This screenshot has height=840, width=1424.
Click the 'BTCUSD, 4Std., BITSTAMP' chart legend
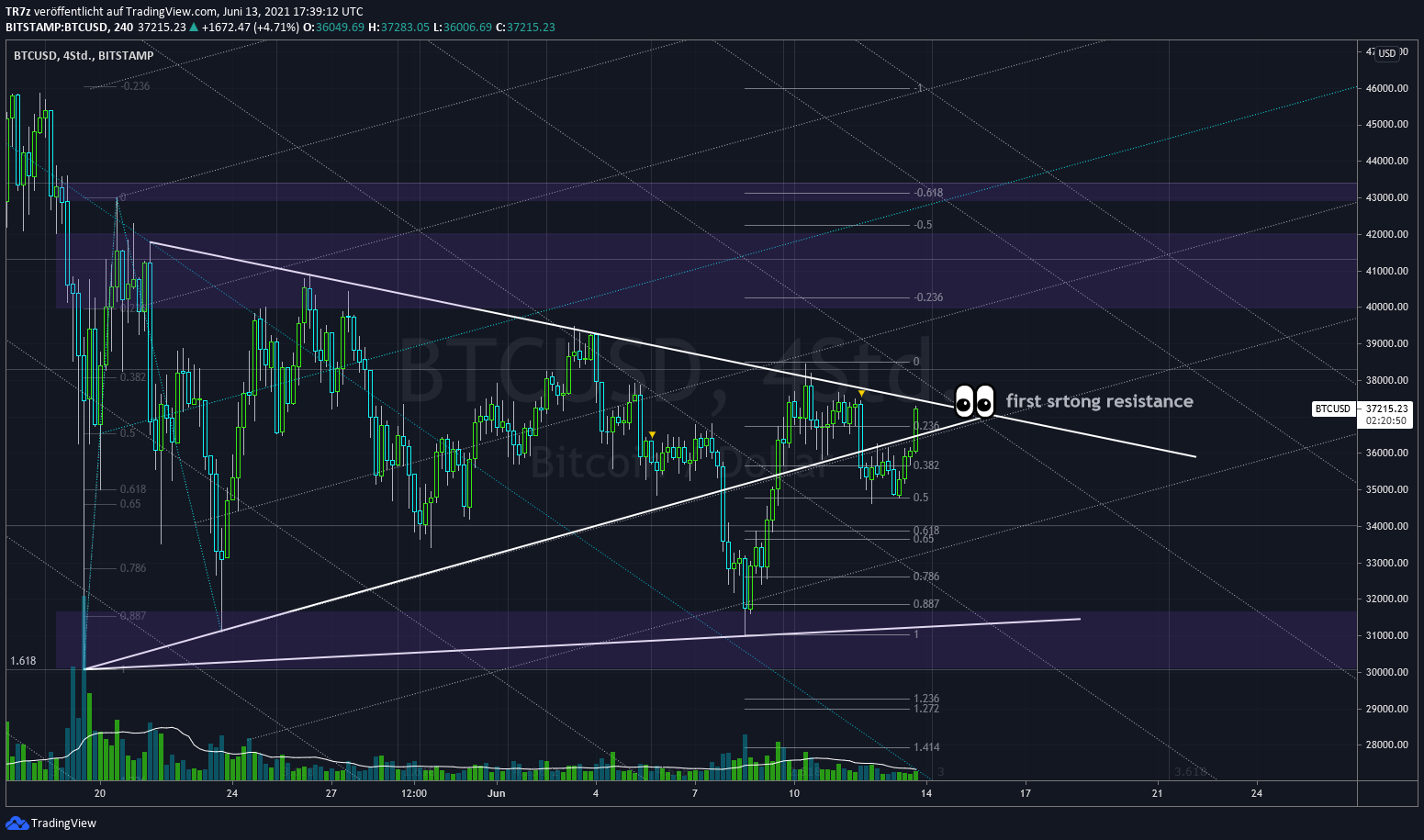point(84,55)
